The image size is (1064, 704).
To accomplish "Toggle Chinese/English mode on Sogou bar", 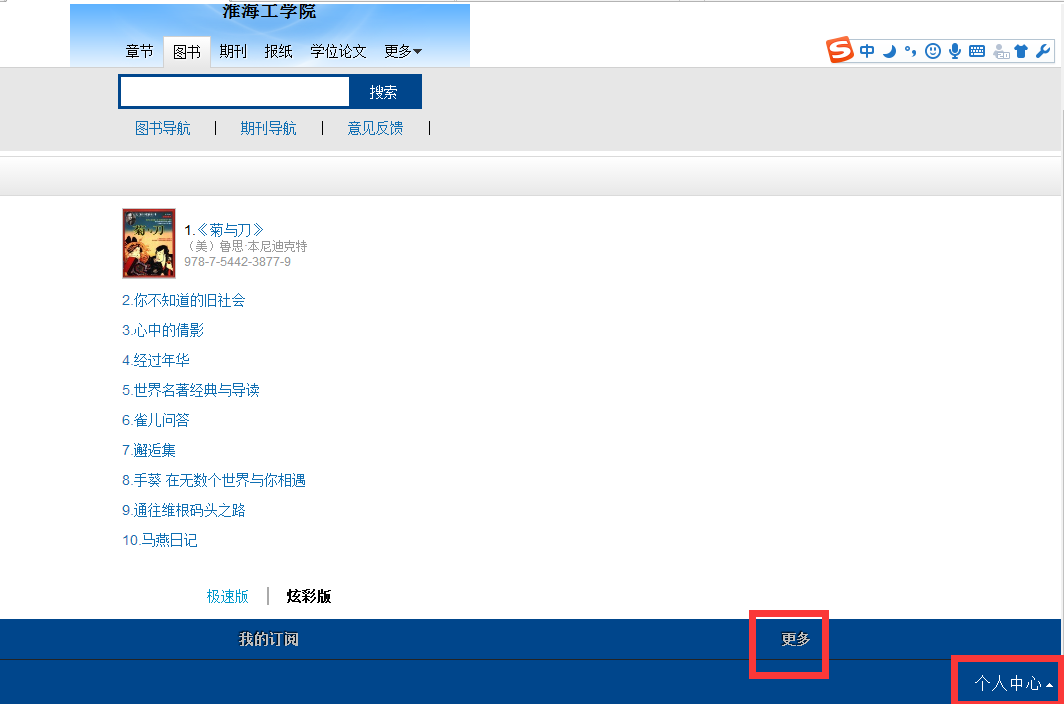I will click(867, 51).
